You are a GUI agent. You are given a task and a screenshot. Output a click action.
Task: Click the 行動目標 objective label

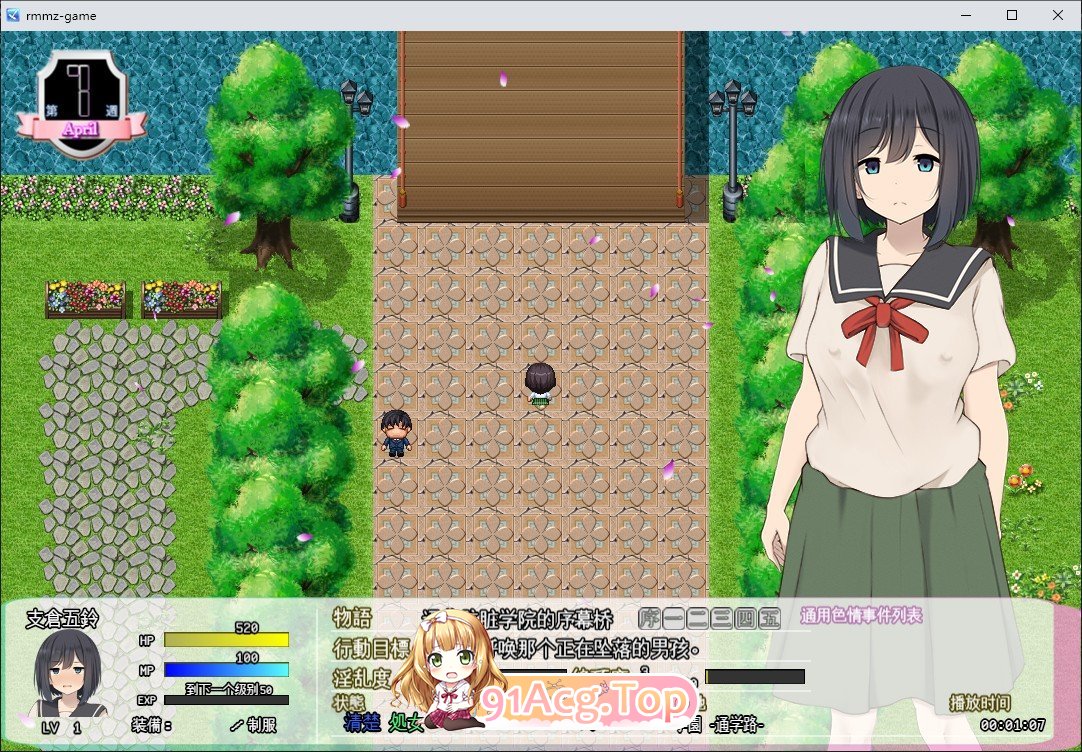tap(372, 649)
